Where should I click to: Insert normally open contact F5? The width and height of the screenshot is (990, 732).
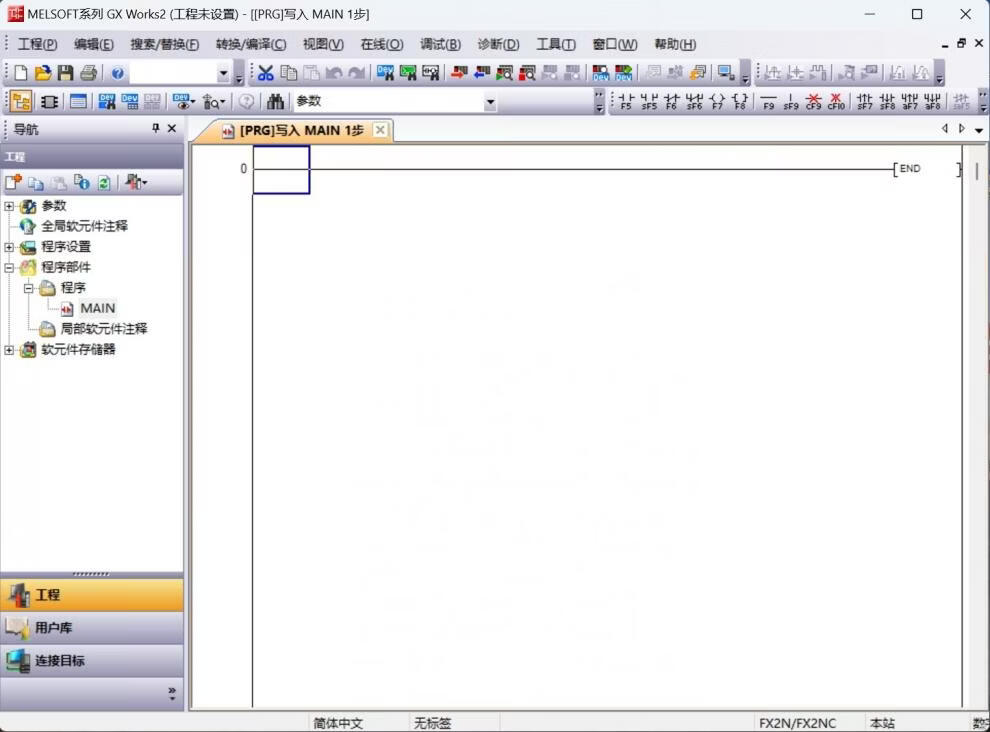(626, 101)
